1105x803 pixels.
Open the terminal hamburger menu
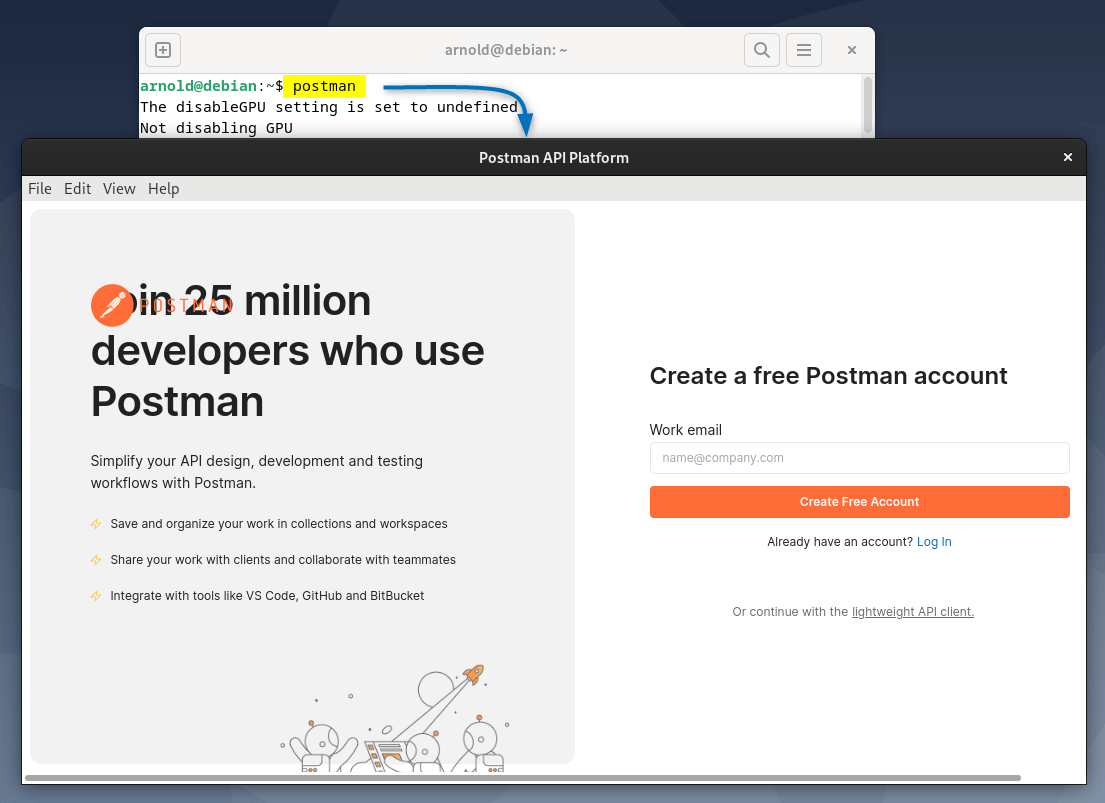[x=803, y=49]
